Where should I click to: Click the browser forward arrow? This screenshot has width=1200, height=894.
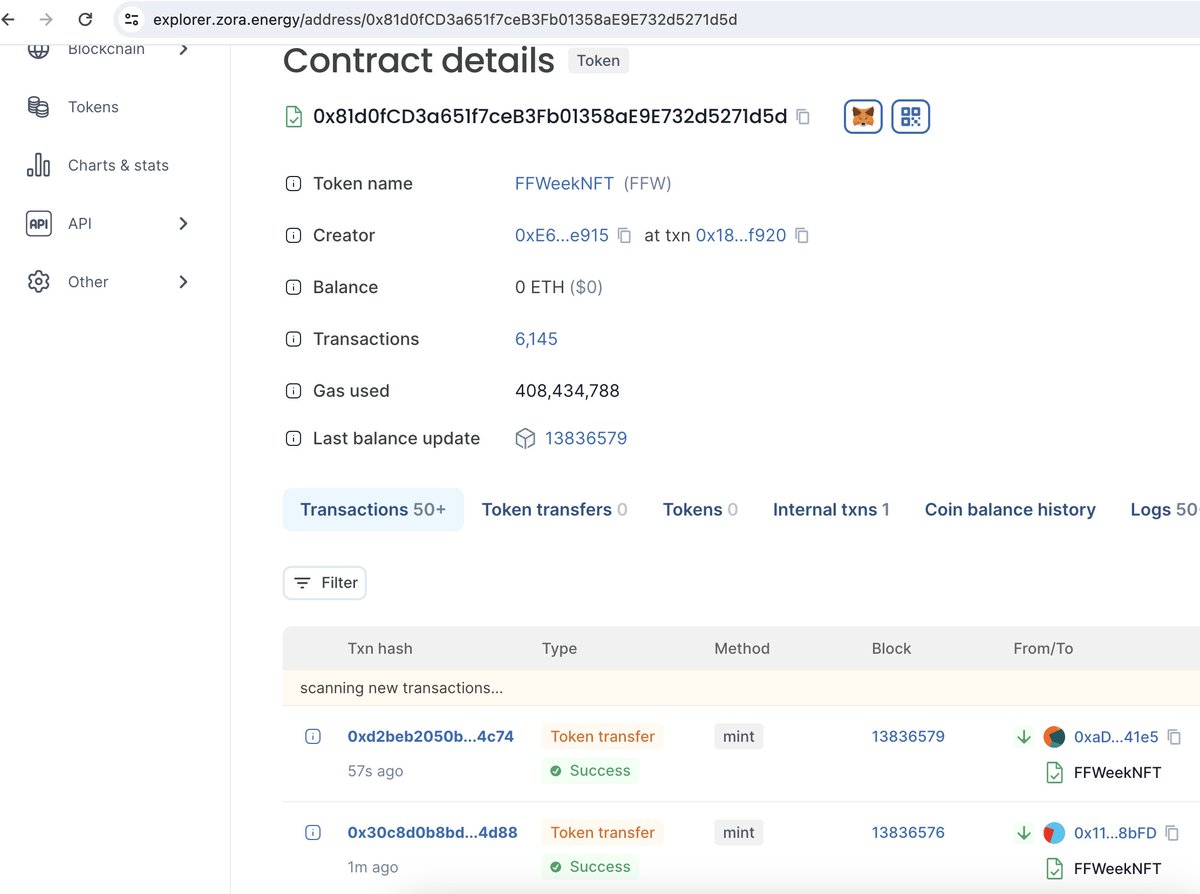tap(45, 19)
